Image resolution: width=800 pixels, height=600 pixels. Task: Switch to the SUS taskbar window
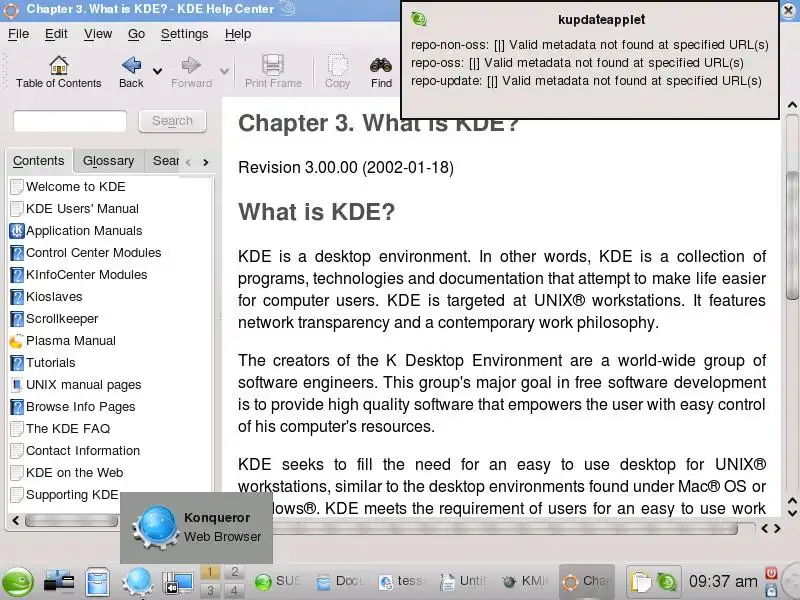(279, 582)
